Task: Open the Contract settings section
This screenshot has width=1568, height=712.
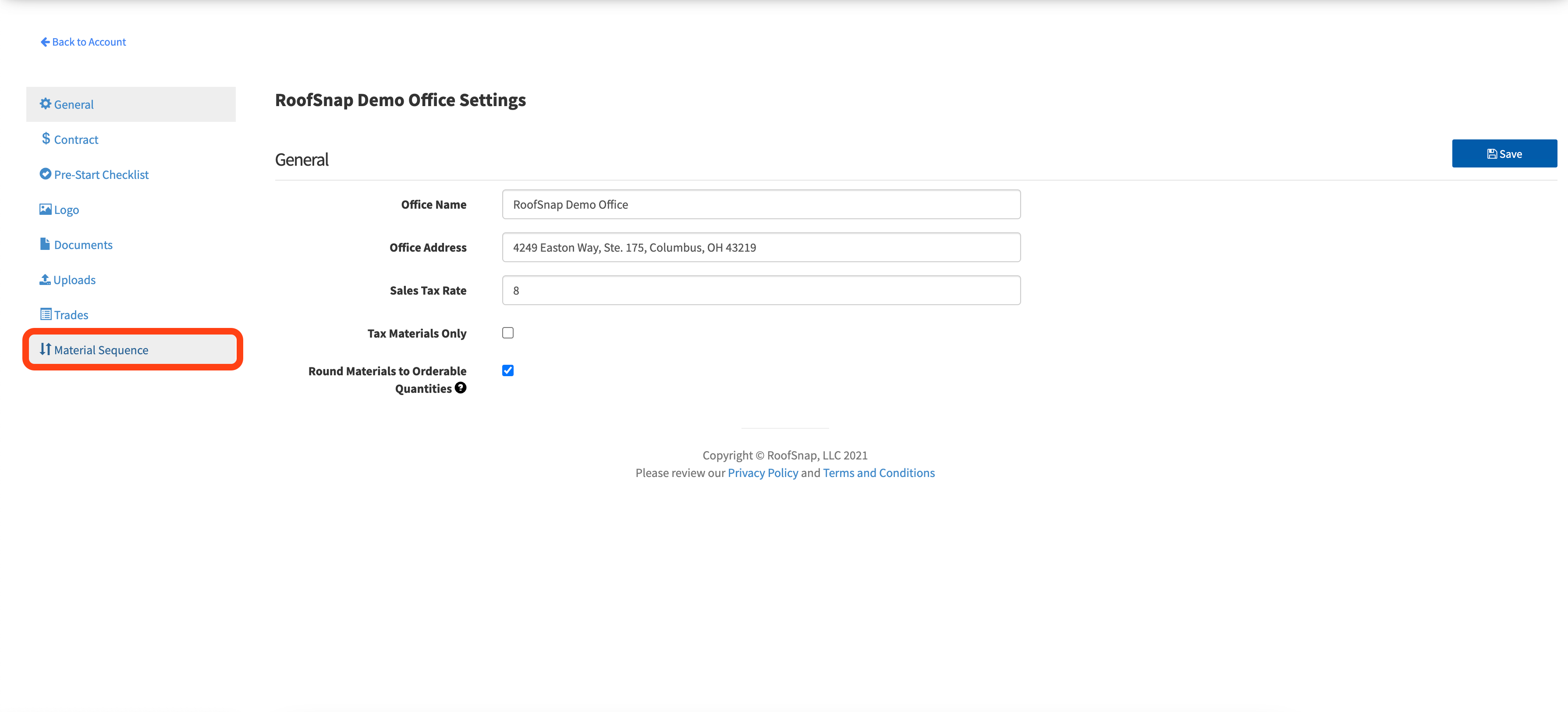Action: point(131,139)
